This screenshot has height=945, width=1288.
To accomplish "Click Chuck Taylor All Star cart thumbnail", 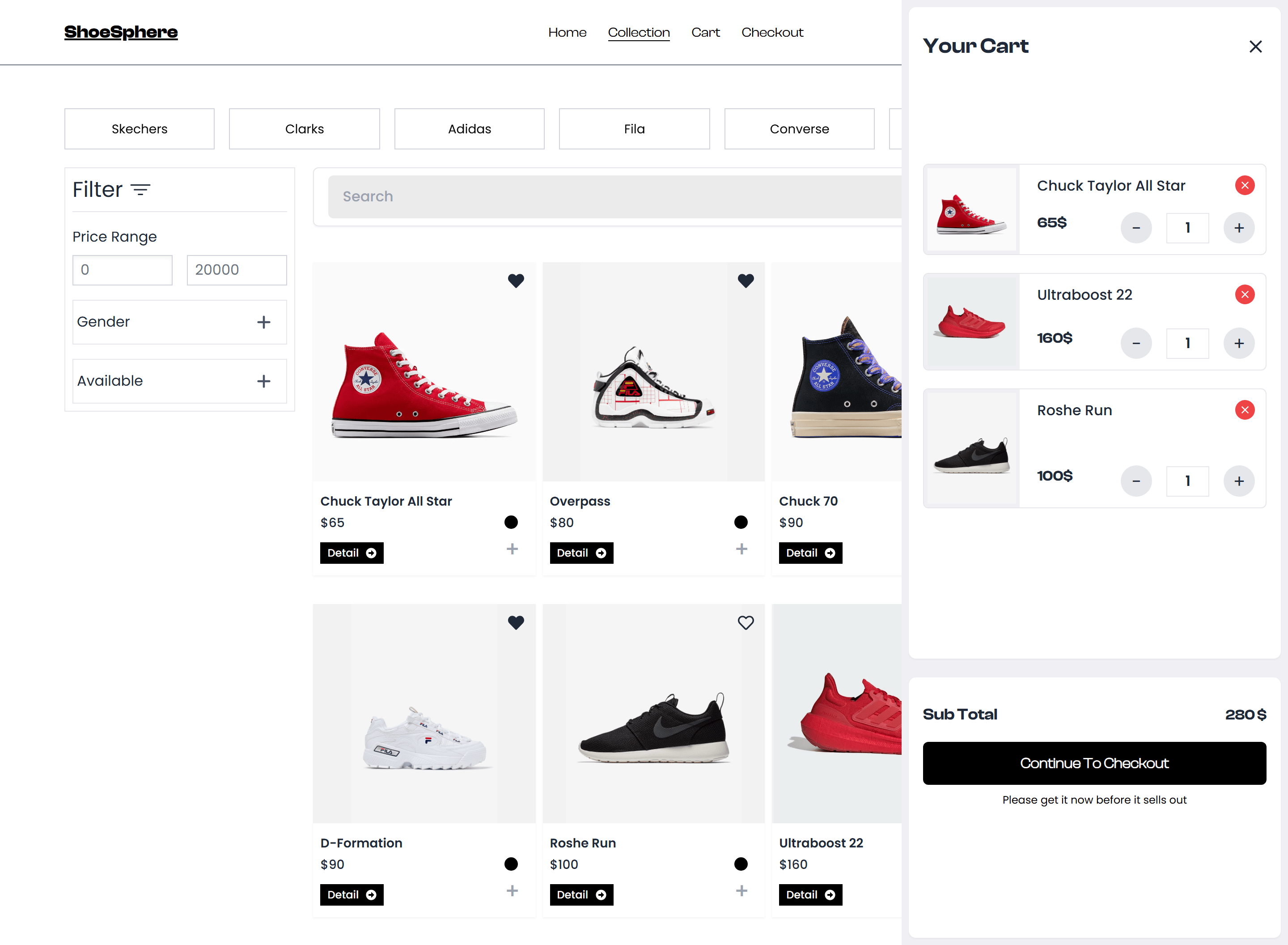I will pyautogui.click(x=971, y=210).
